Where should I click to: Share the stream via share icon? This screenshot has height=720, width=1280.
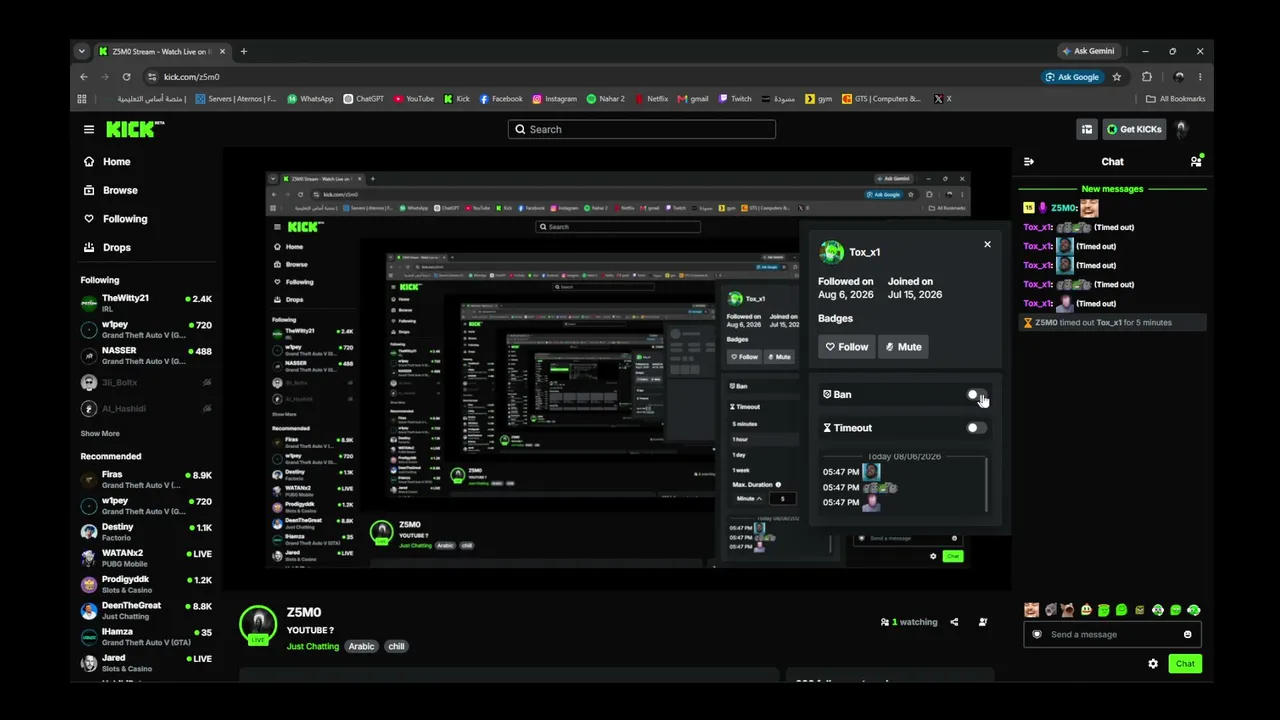[x=954, y=622]
